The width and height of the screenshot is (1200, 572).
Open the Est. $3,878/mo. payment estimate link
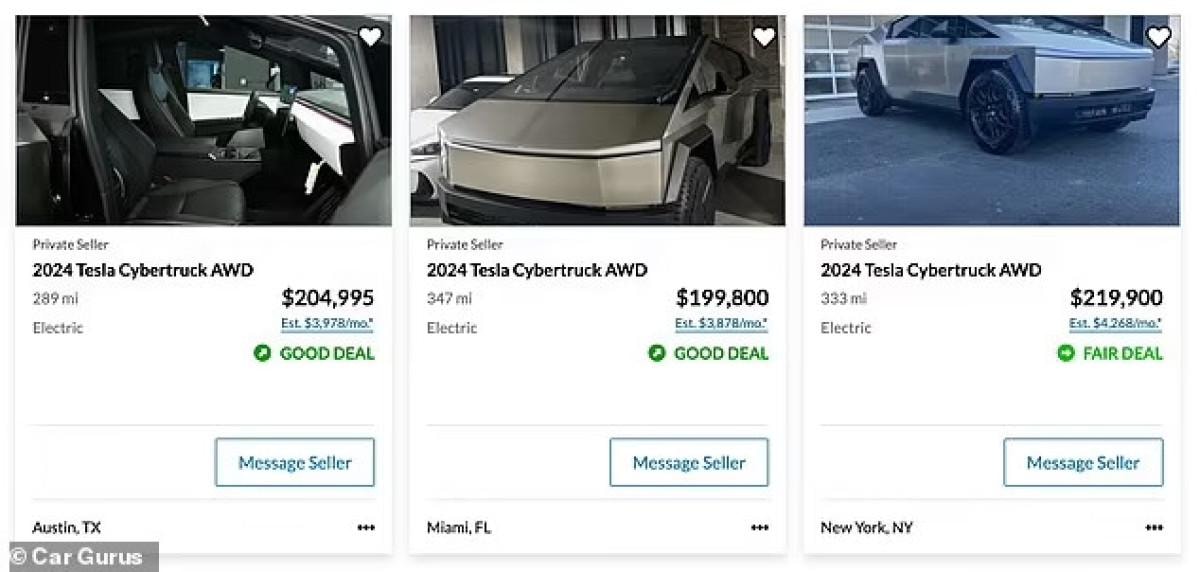(x=721, y=324)
